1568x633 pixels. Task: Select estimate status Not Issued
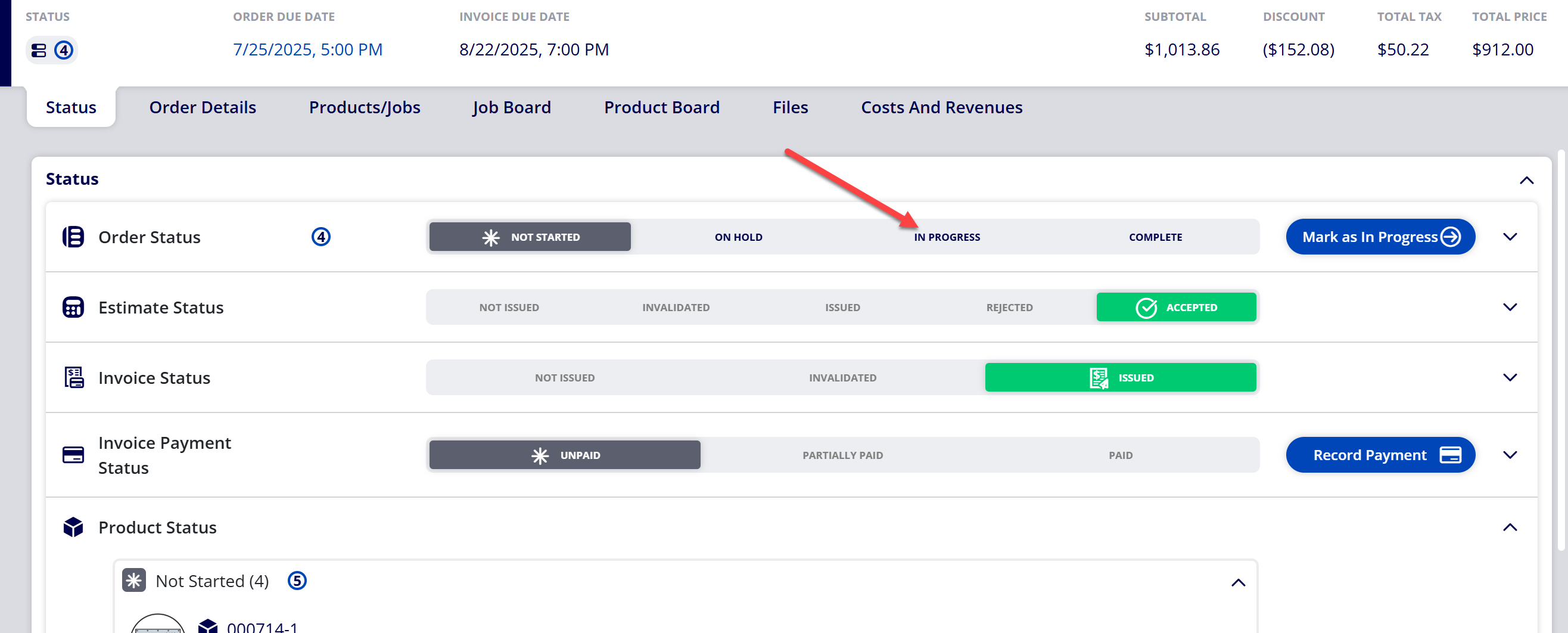tap(509, 307)
